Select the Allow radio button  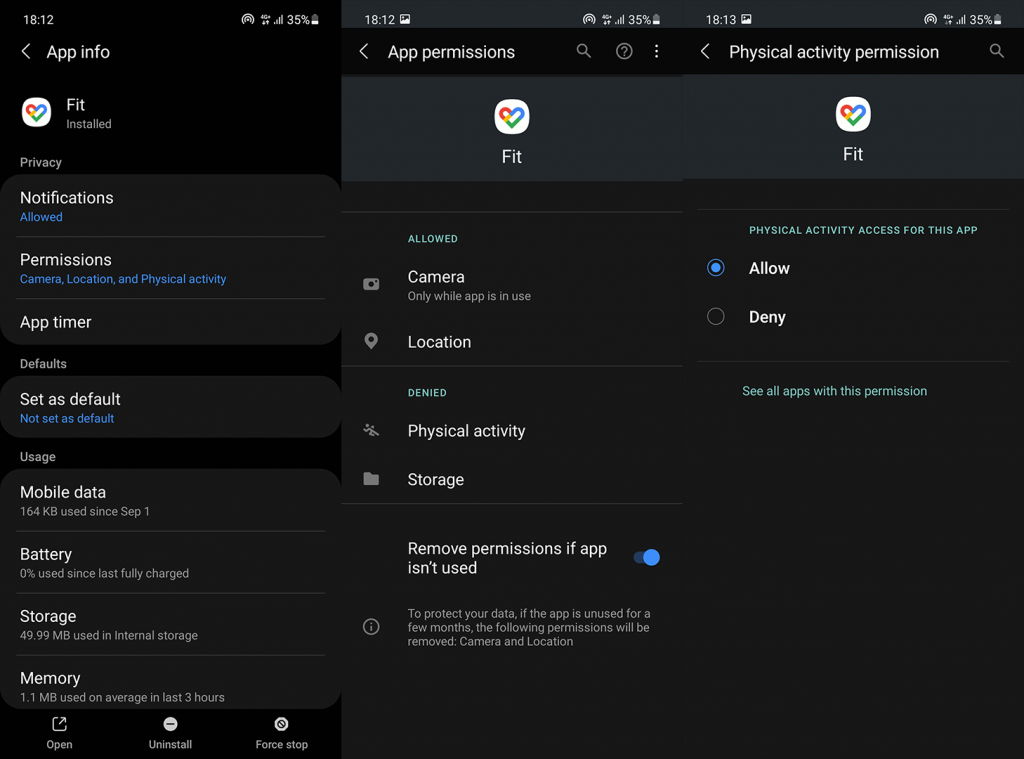pyautogui.click(x=716, y=268)
